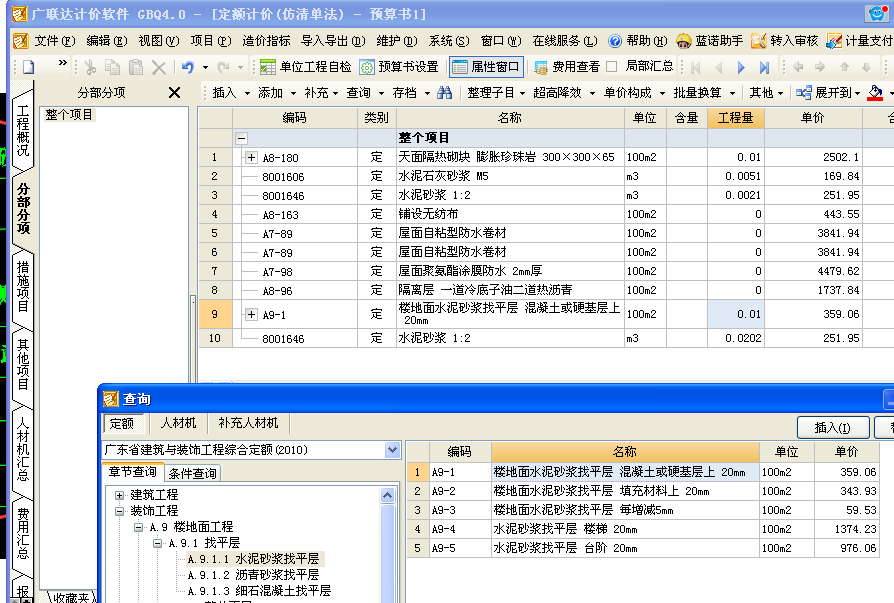Click the New document toolbar icon
The height and width of the screenshot is (603, 894).
[x=28, y=67]
